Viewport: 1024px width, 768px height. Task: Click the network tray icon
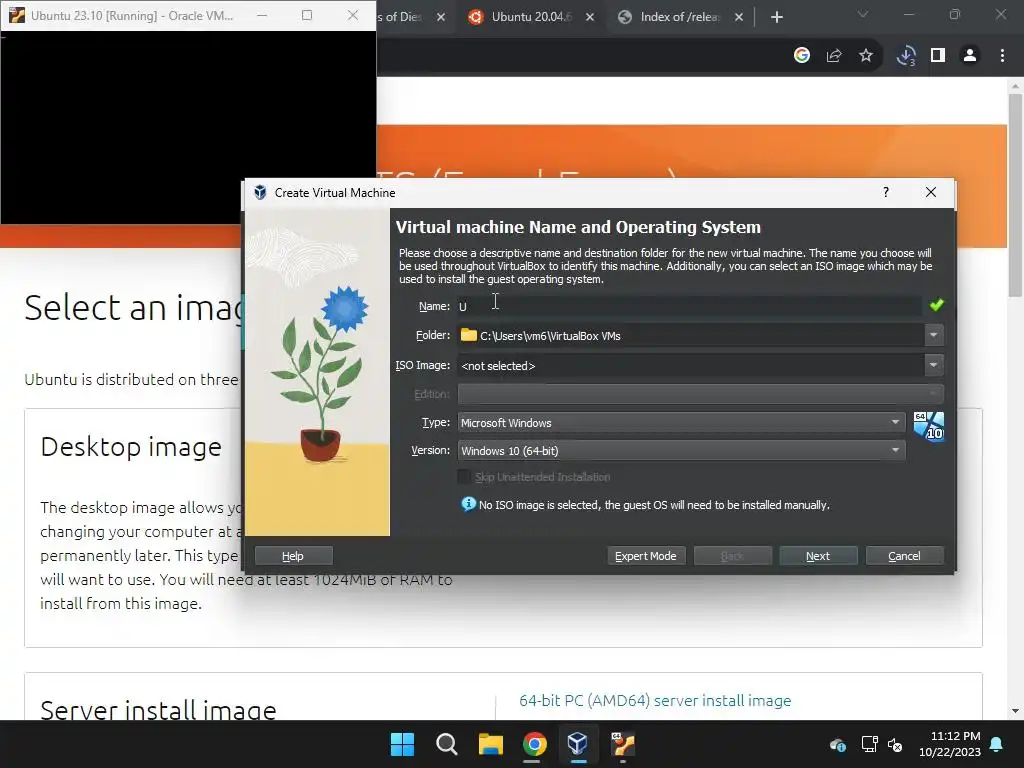pos(869,744)
